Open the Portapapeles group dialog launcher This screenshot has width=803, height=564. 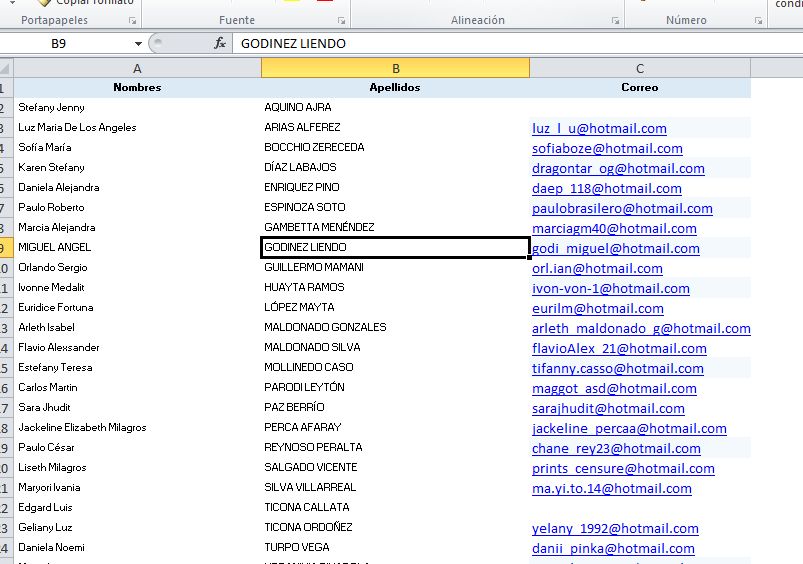click(x=133, y=21)
